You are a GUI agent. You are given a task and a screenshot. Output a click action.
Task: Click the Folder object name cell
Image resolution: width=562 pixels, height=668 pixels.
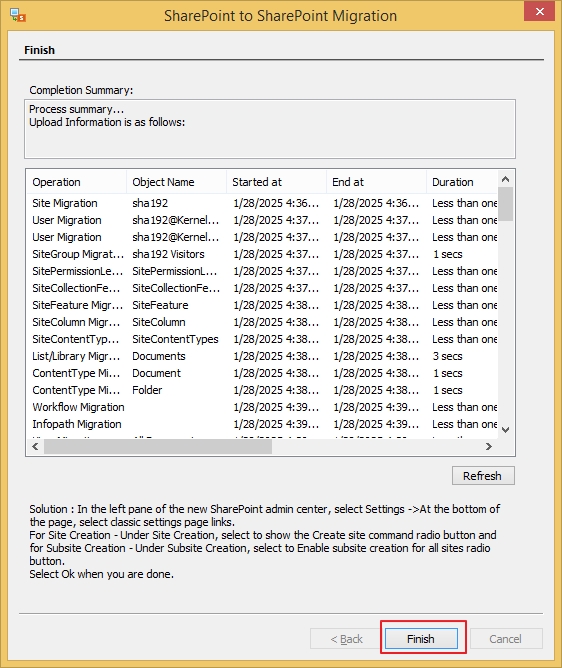[147, 391]
